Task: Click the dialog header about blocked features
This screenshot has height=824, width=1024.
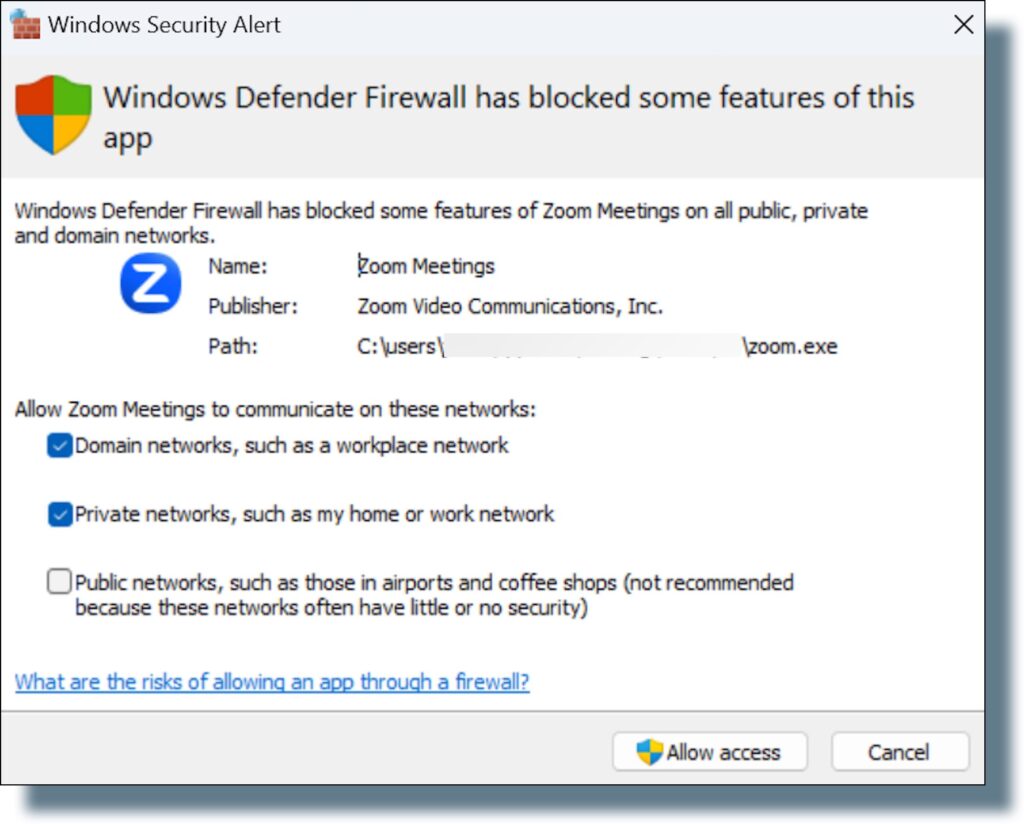Action: coord(508,98)
